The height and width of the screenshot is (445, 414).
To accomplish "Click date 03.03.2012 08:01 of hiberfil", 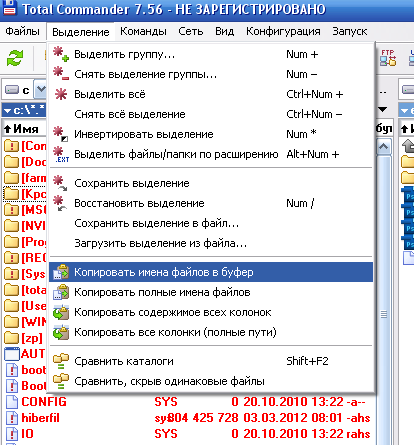I will point(293,418).
